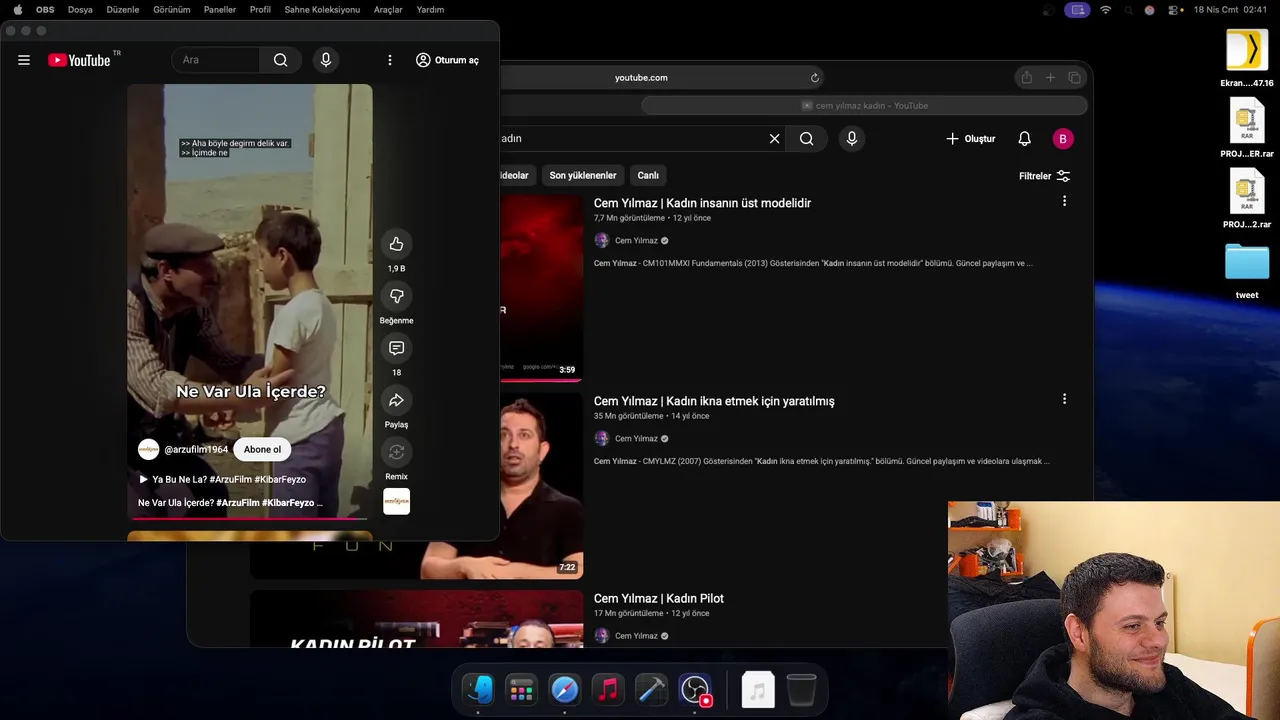Viewport: 1280px width, 720px height.
Task: Select the 'cem yılmaz kadın - YouTube' tab
Action: [864, 106]
